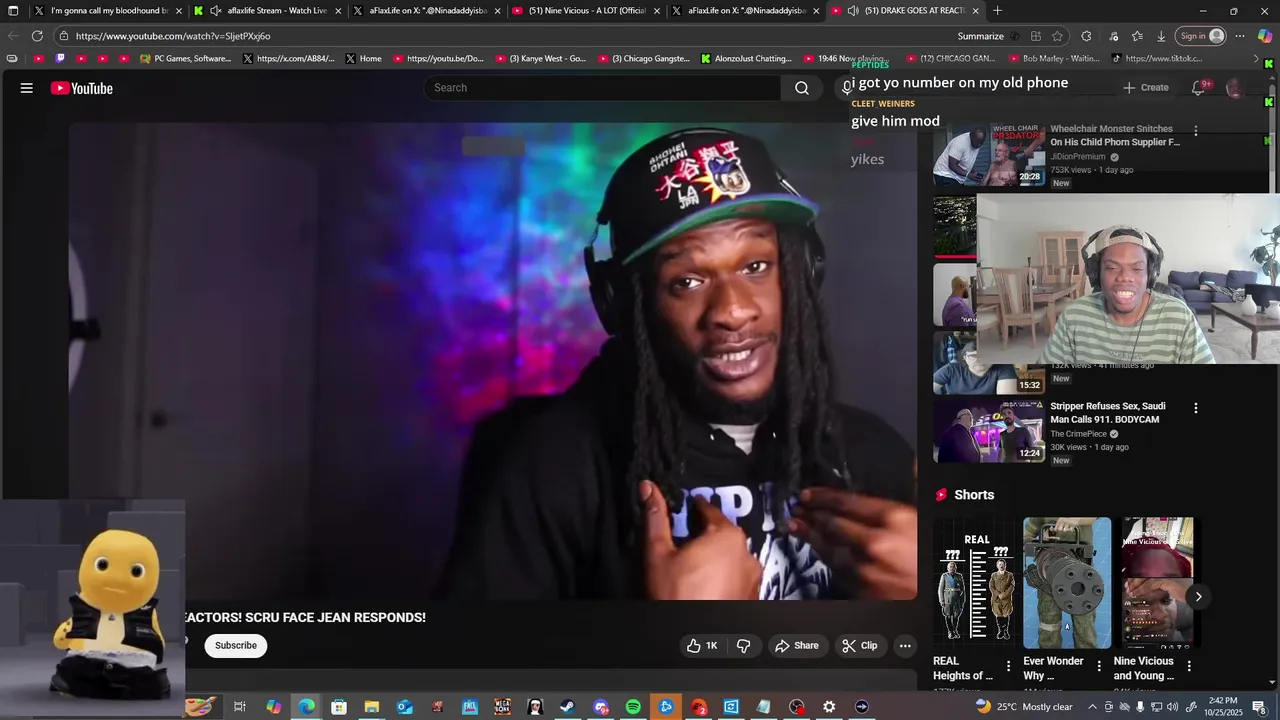Click Summarize in the address bar

(980, 36)
